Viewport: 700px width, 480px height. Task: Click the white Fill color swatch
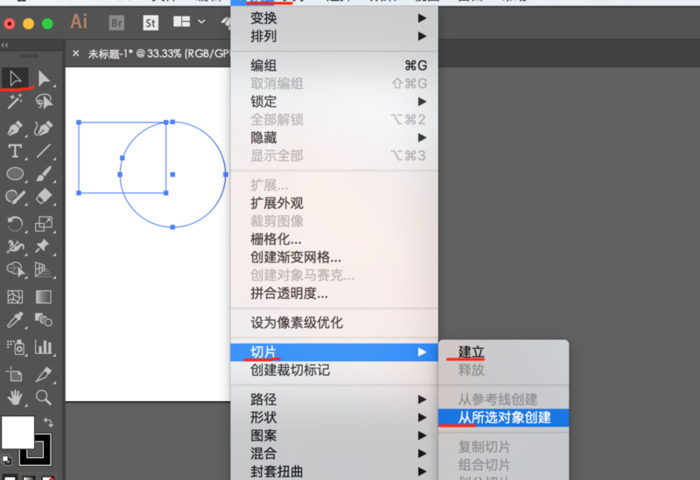(x=18, y=432)
